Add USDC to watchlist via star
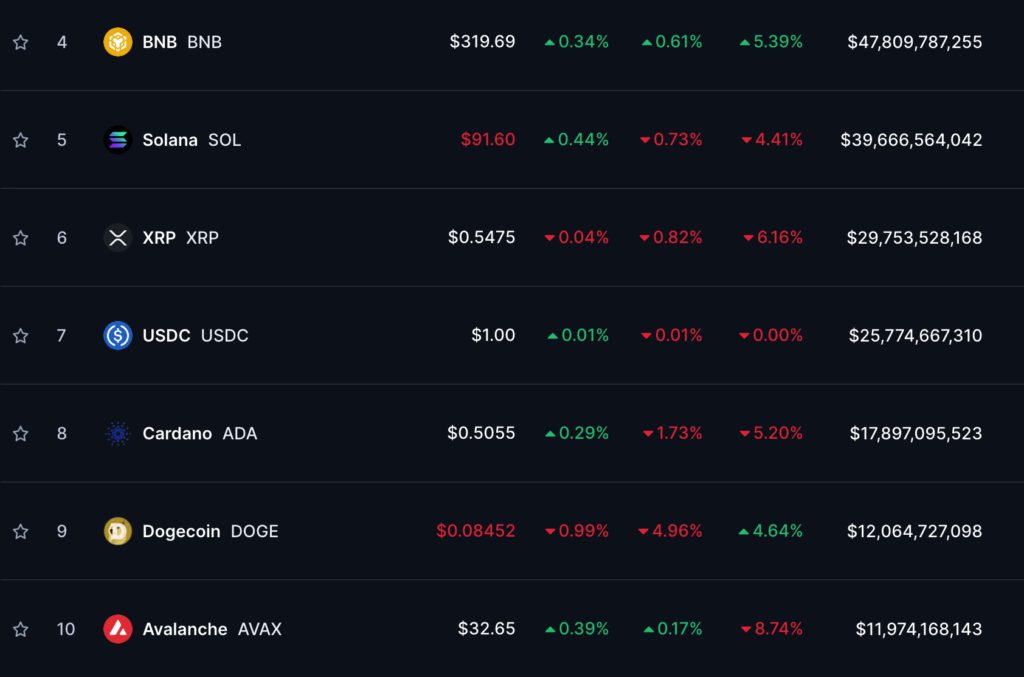This screenshot has width=1024, height=677. pos(20,336)
